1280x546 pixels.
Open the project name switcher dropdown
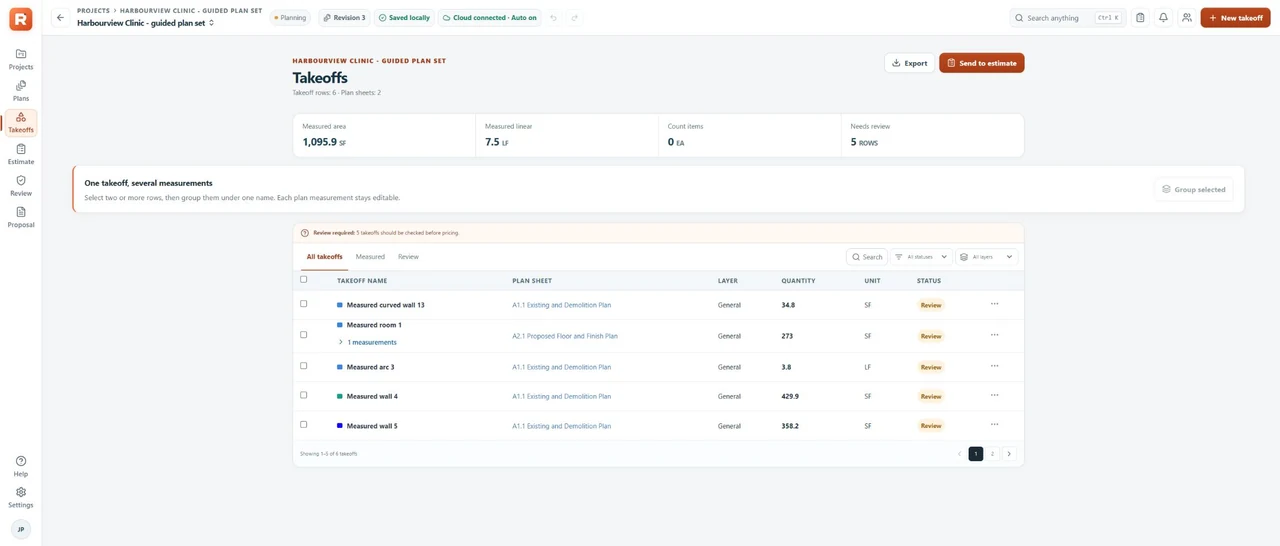coord(146,22)
